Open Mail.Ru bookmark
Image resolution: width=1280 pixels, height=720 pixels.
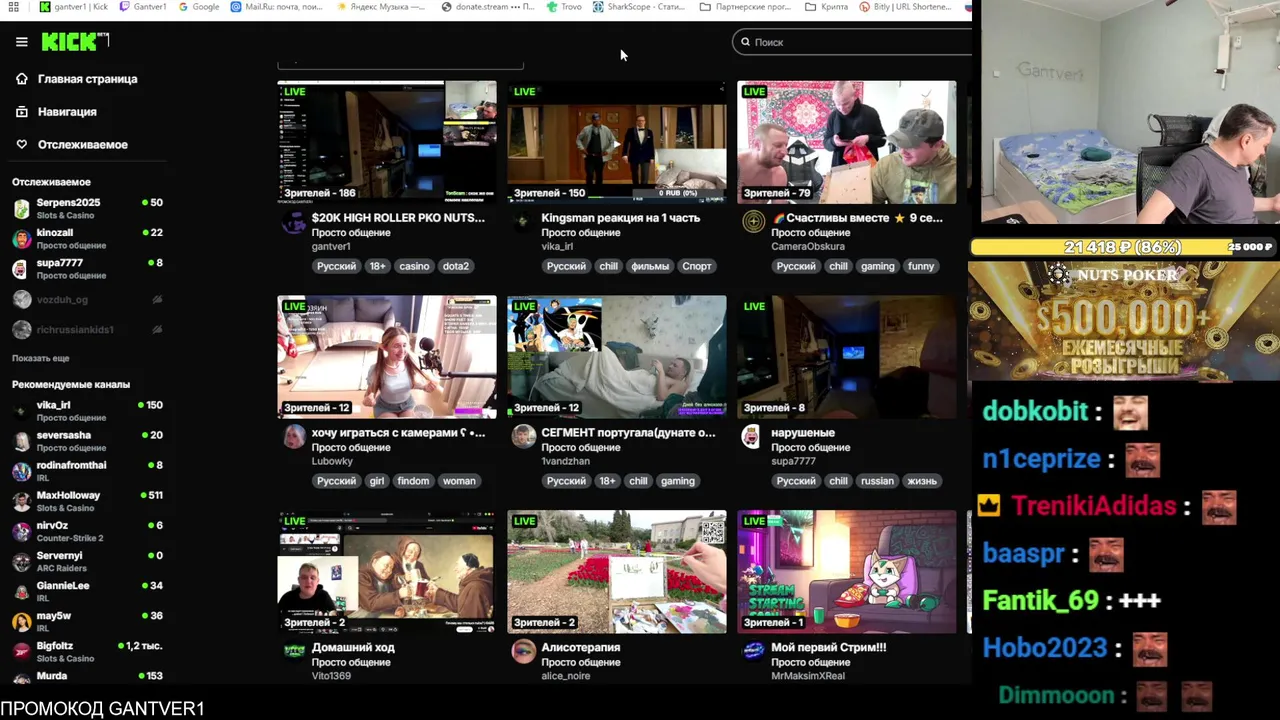coord(277,7)
